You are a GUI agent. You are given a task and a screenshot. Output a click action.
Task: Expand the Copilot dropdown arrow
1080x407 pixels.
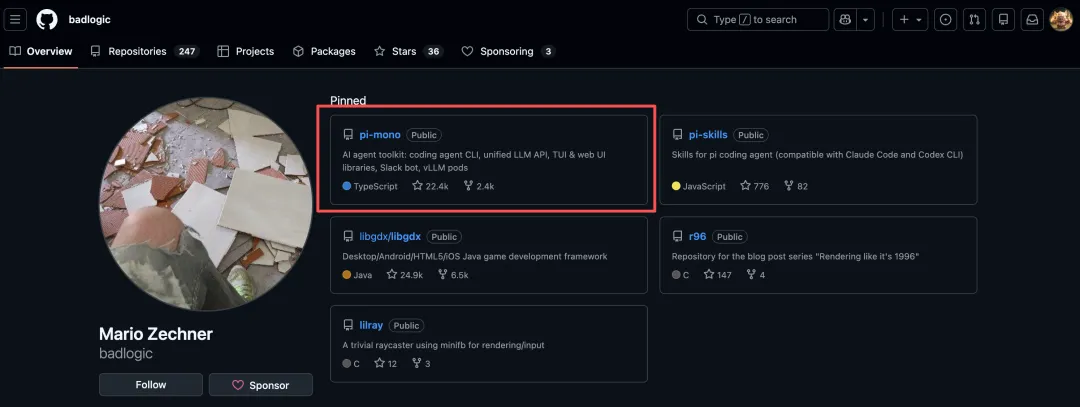[x=866, y=19]
